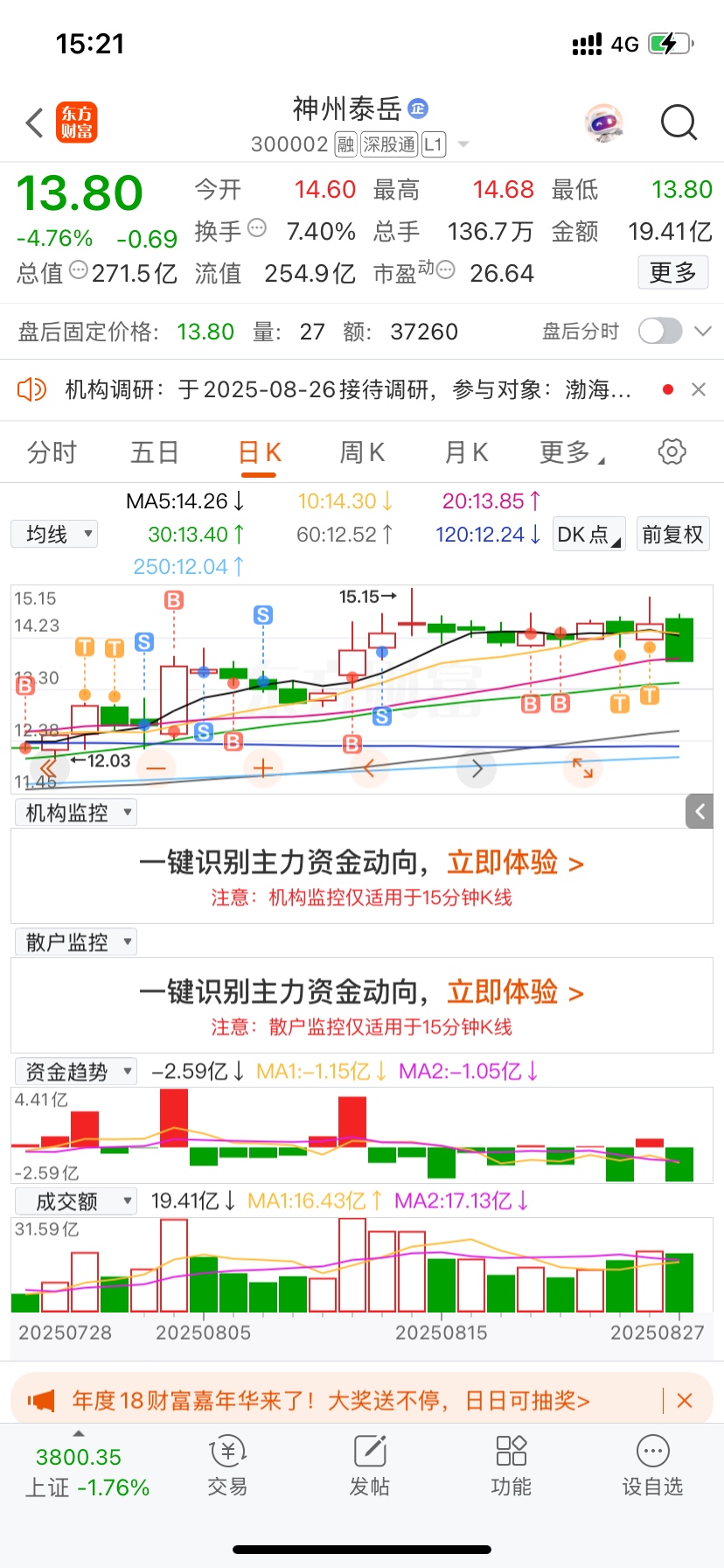This screenshot has height=1568, width=724.
Task: Toggle the 盘后分时 switch
Action: click(x=660, y=331)
